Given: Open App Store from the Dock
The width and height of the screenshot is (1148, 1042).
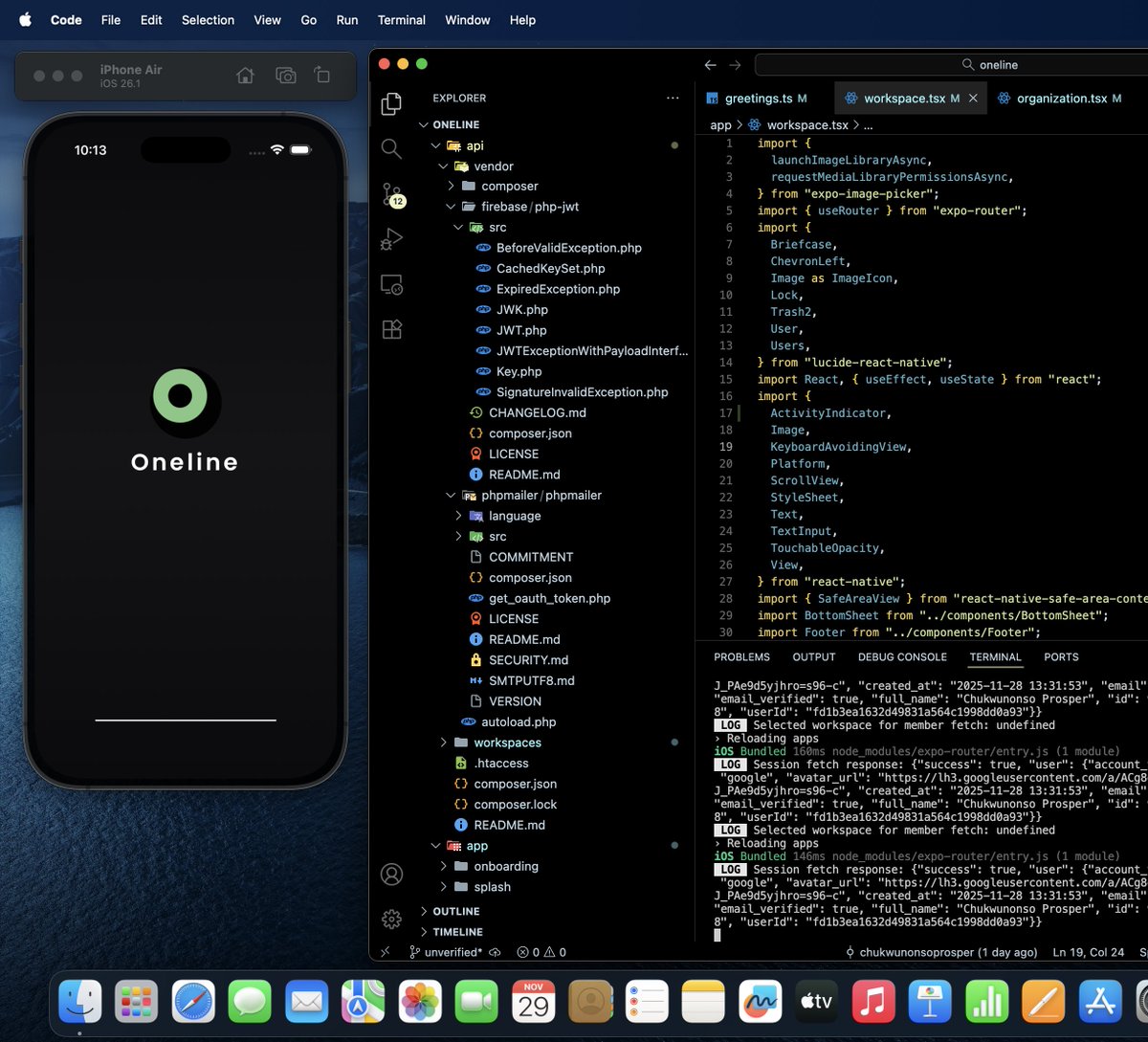Looking at the screenshot, I should (1099, 1002).
